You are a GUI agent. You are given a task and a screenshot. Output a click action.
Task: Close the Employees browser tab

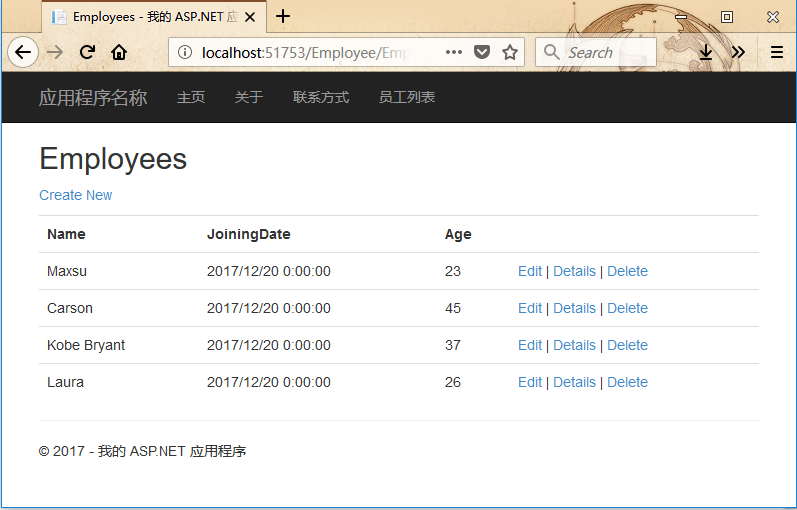tap(248, 17)
